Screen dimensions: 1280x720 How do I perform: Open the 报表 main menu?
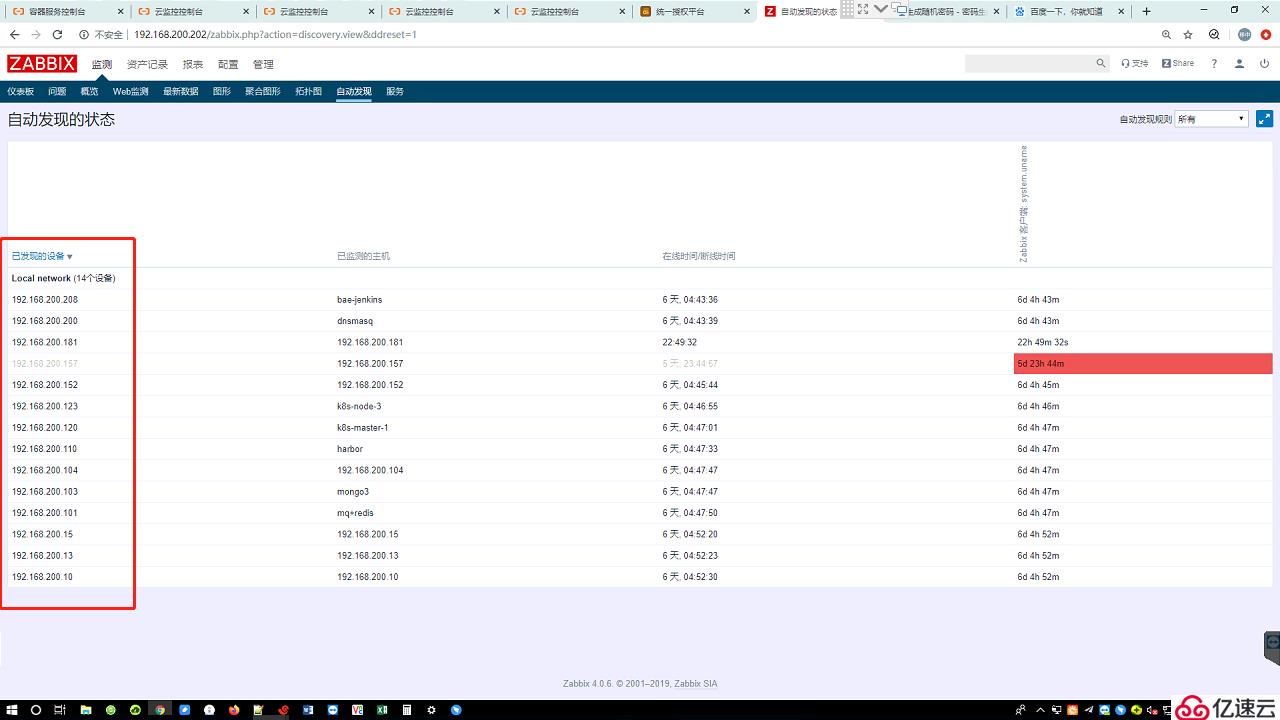pyautogui.click(x=193, y=64)
